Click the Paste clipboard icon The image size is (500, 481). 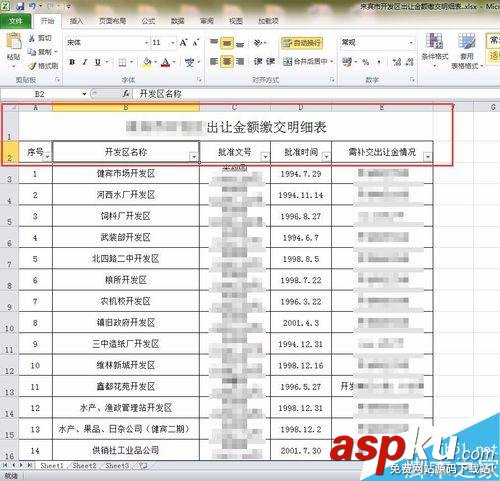14,42
